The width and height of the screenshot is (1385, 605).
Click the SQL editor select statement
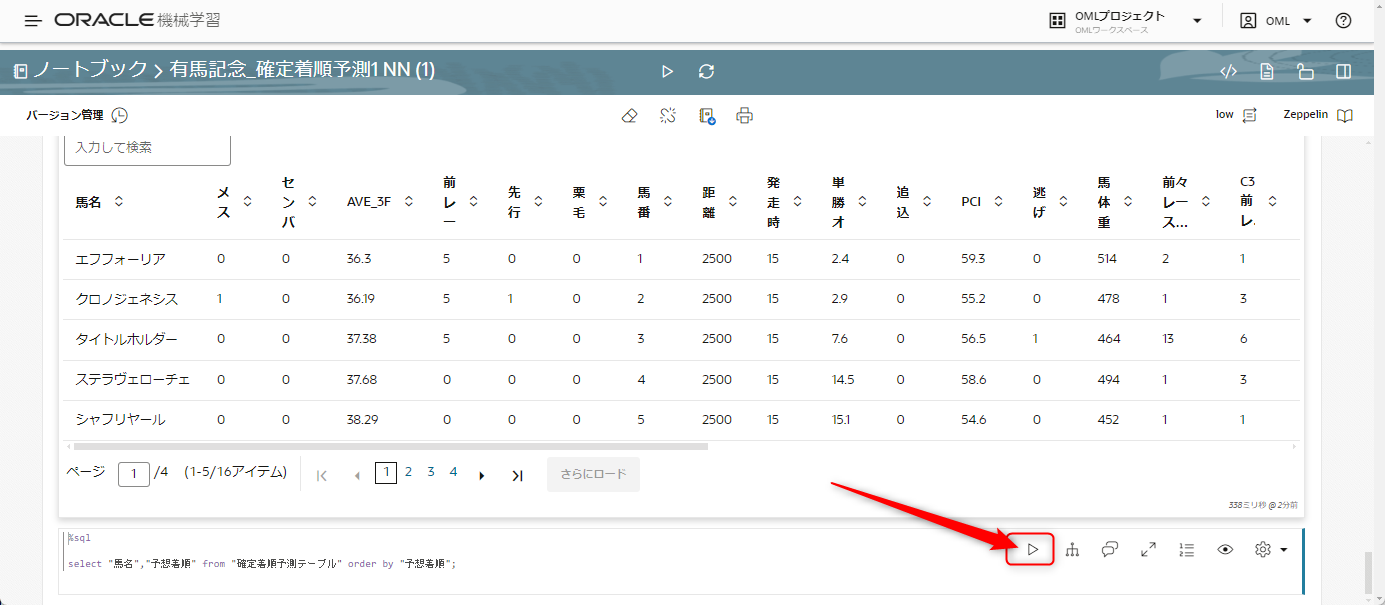point(262,564)
